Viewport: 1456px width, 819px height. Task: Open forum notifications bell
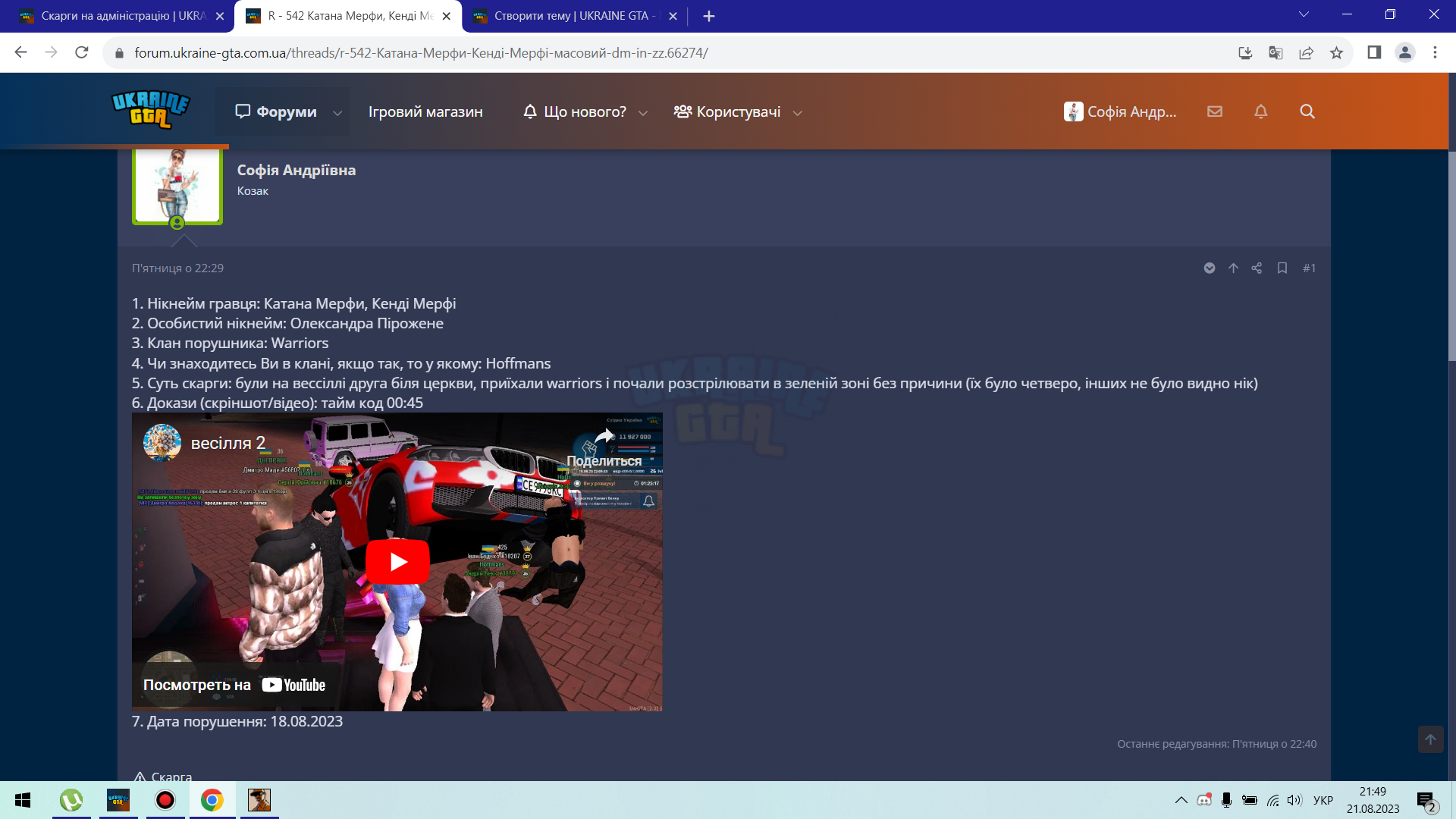coord(1261,111)
